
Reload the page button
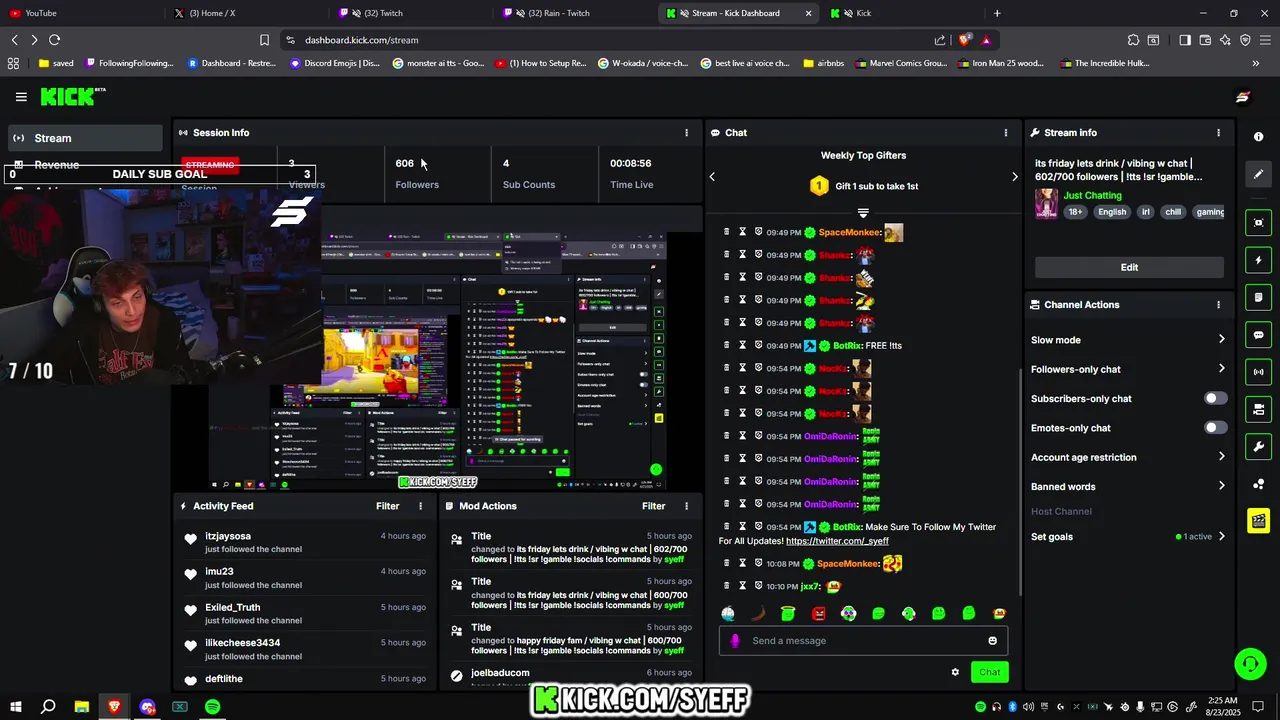pos(54,40)
